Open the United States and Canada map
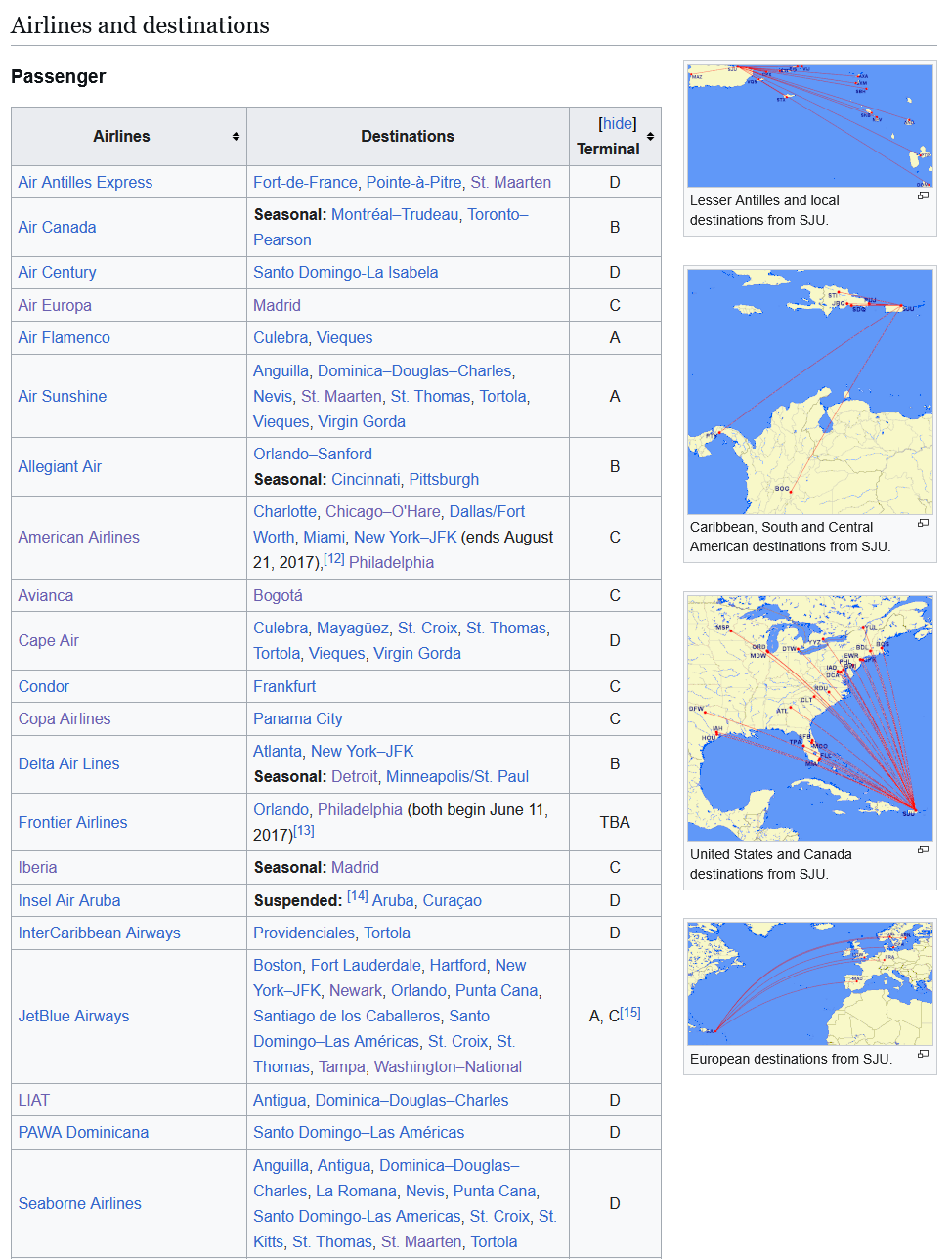 click(x=809, y=718)
